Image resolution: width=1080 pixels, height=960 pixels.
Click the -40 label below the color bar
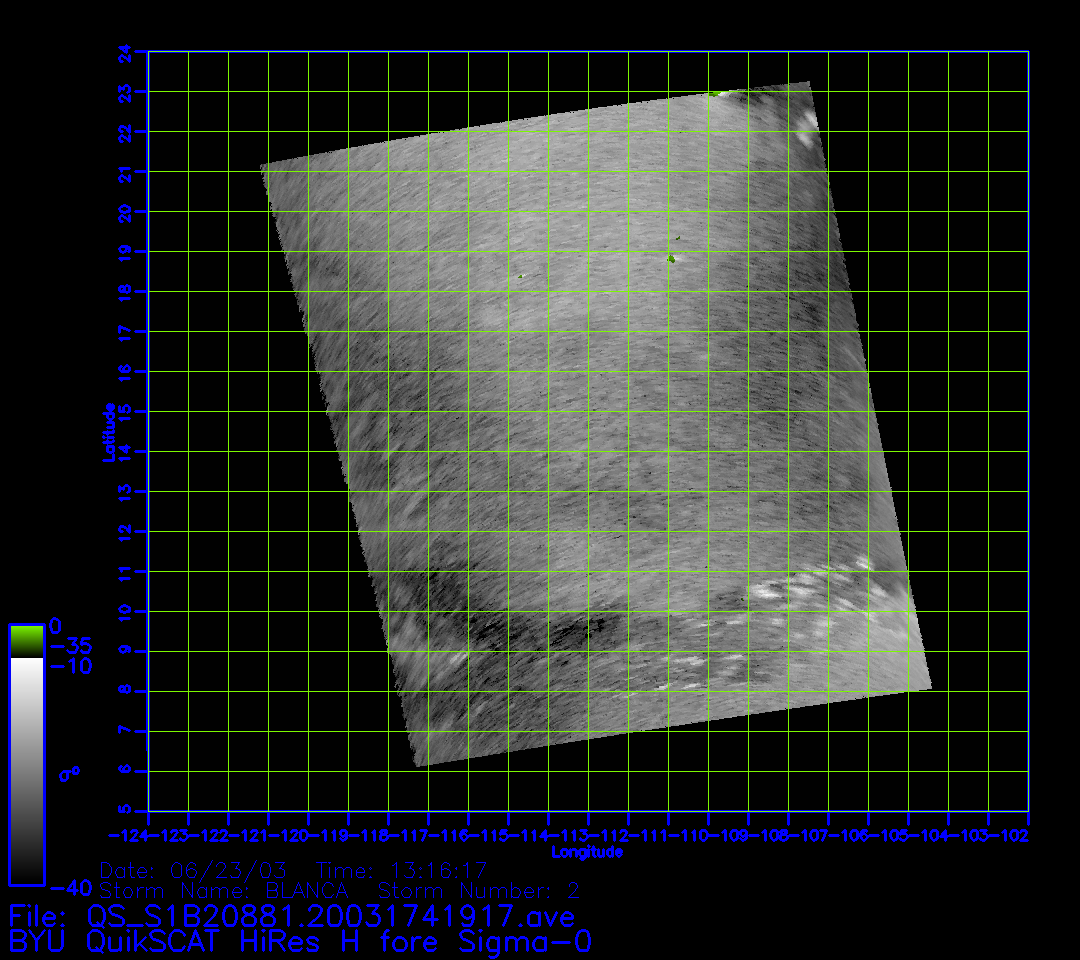coord(70,888)
